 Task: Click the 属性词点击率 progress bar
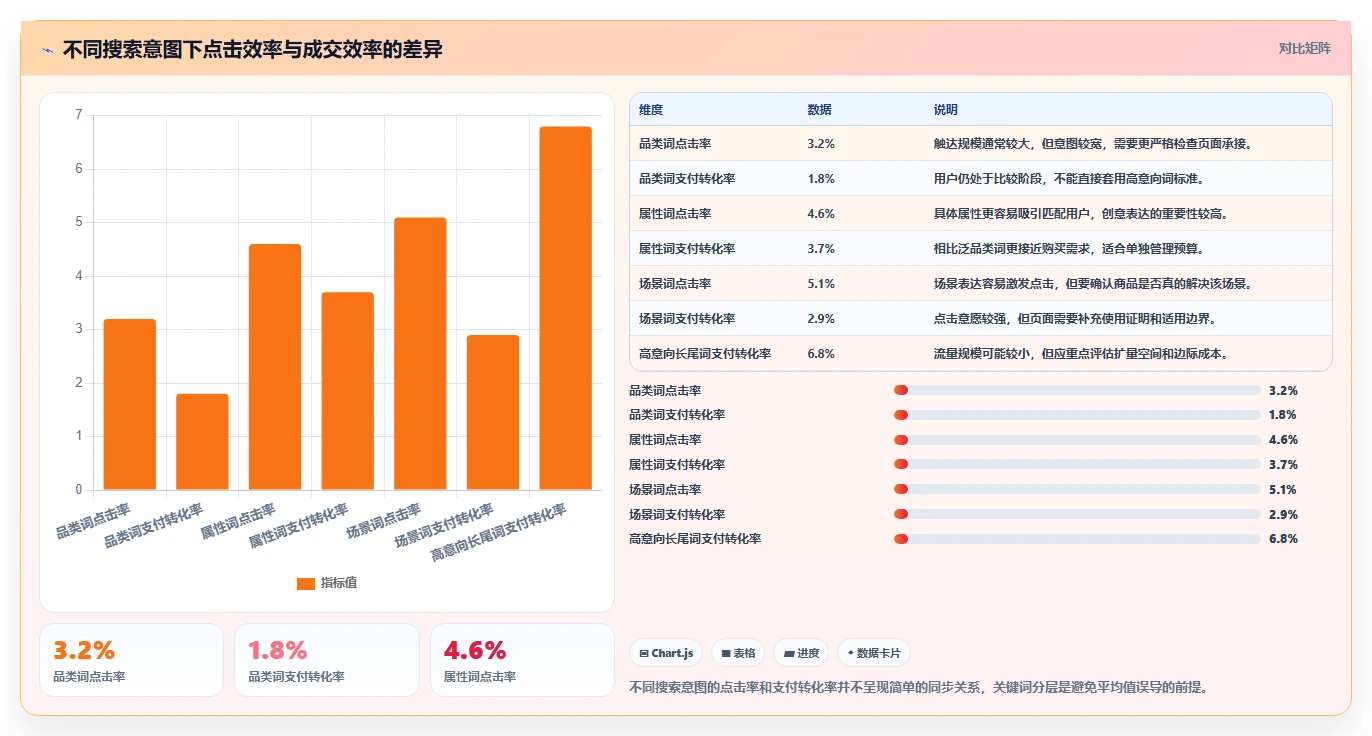coord(1077,440)
